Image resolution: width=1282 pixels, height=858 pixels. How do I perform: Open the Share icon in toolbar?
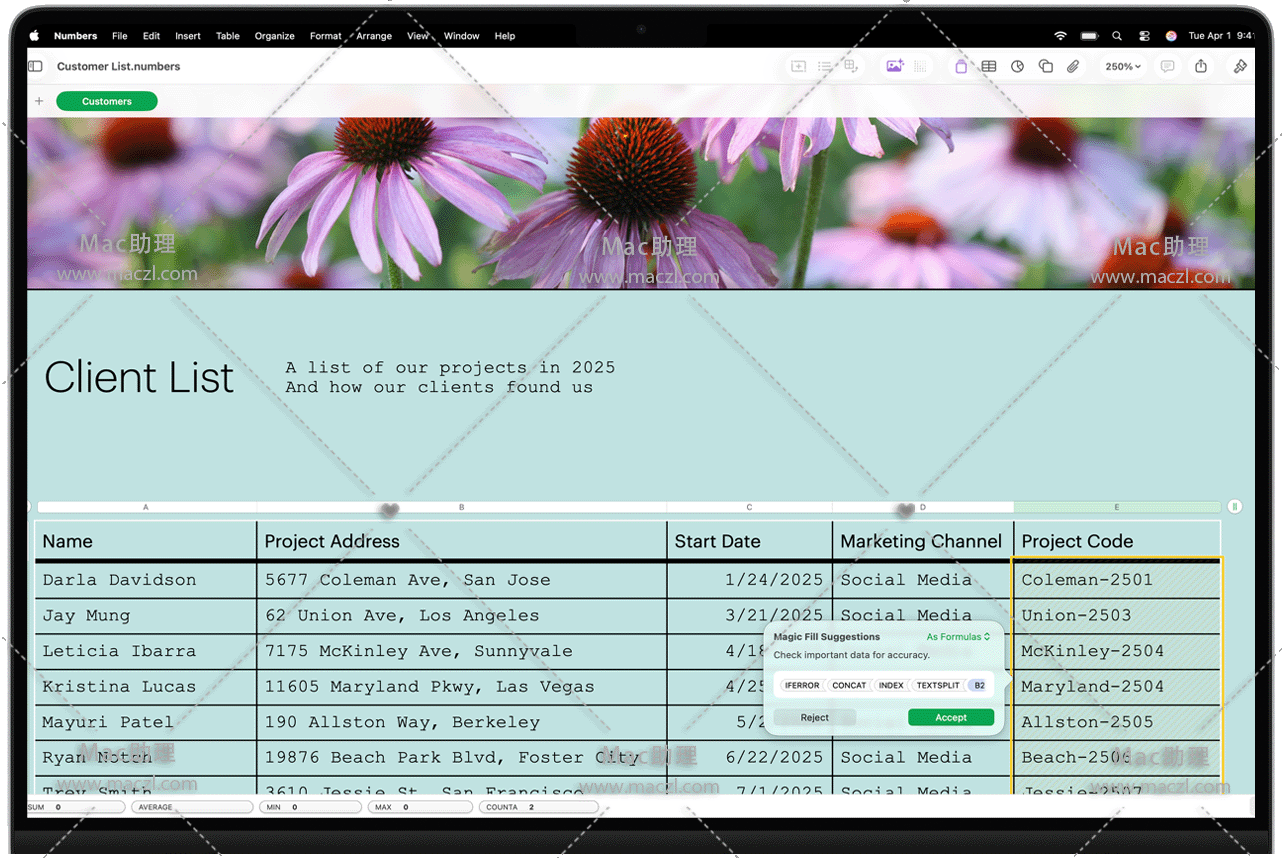pos(1201,67)
